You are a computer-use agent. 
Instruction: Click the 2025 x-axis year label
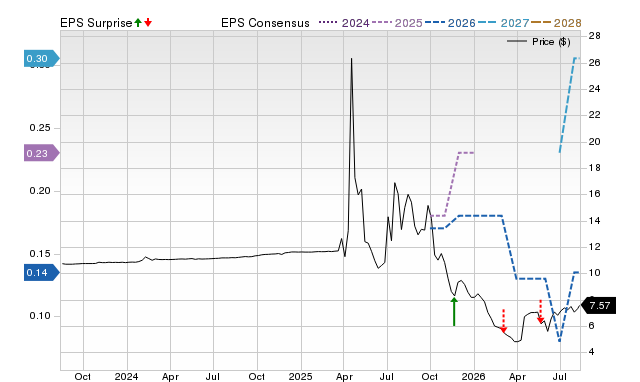click(x=300, y=376)
